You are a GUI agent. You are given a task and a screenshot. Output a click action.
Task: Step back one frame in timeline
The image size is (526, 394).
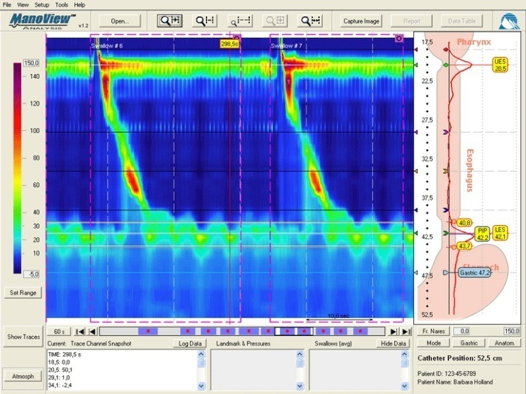pos(92,332)
